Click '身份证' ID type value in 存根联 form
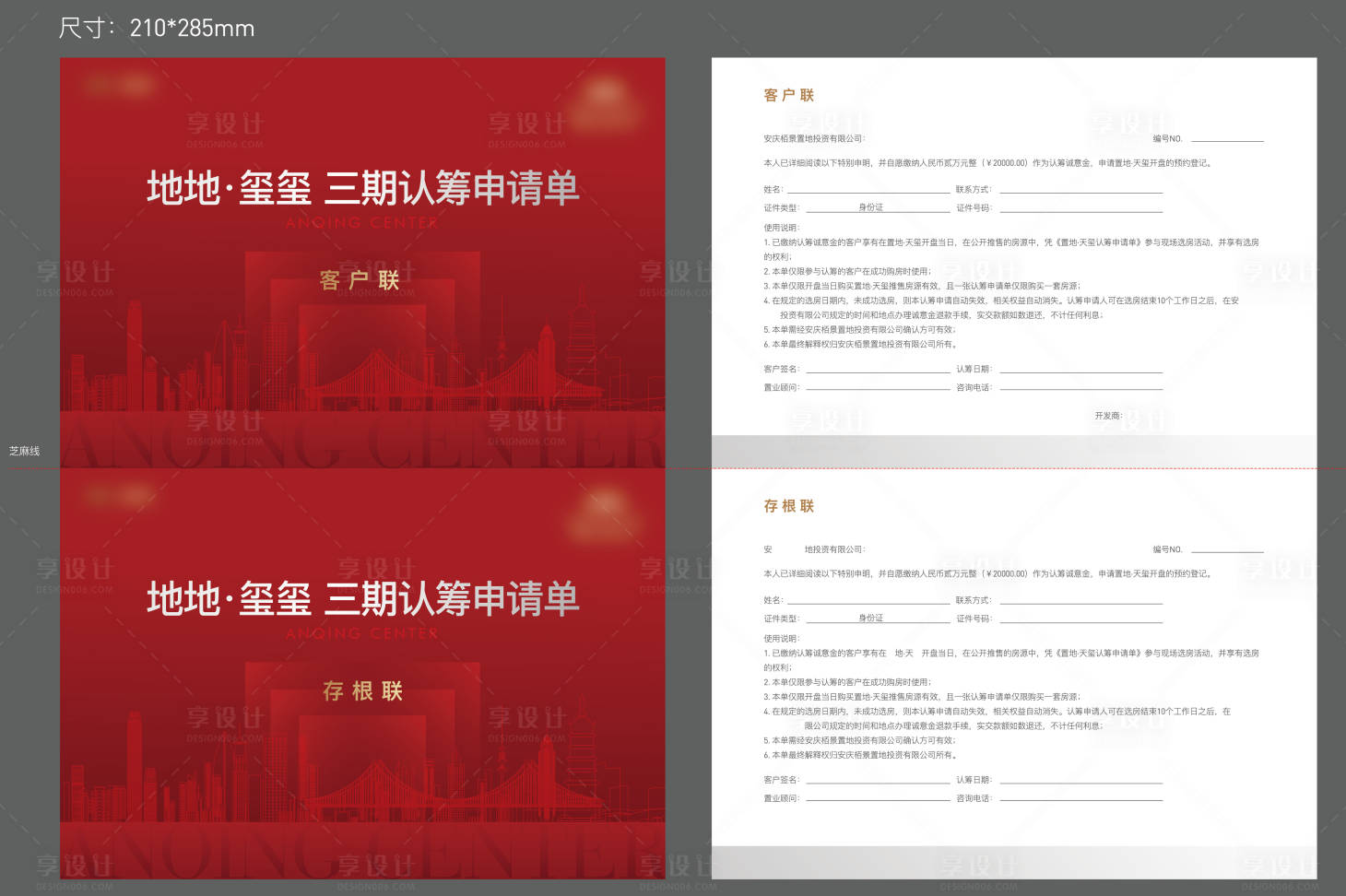The image size is (1346, 896). click(871, 619)
